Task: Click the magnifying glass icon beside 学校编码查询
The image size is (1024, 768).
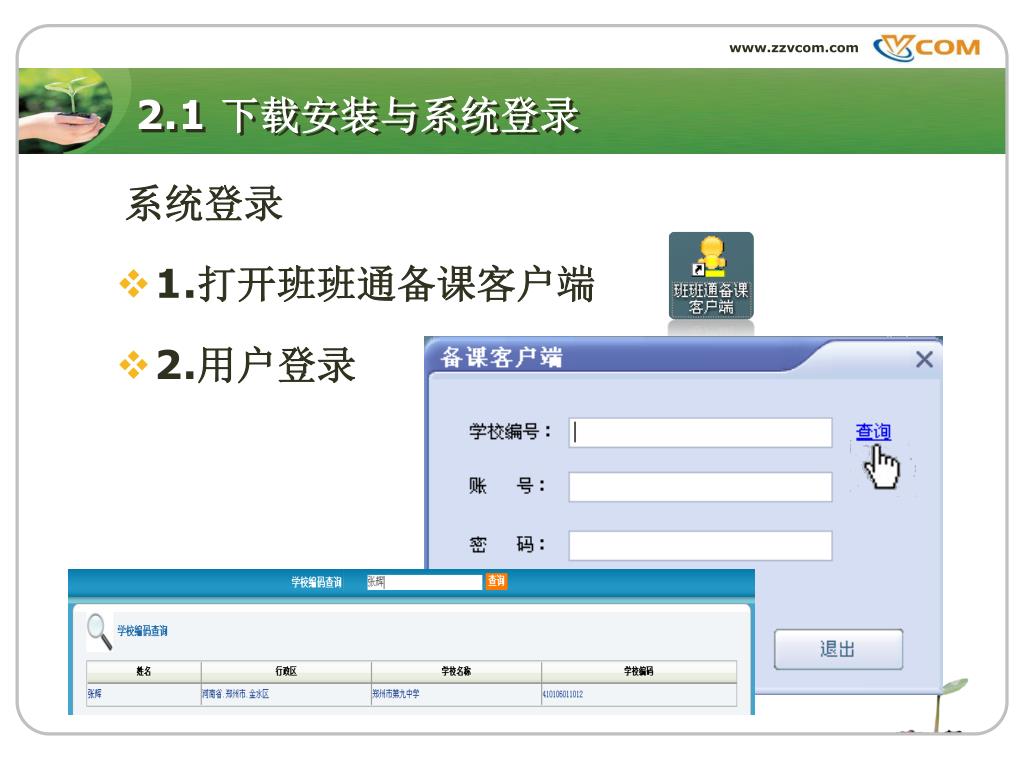Action: click(99, 632)
